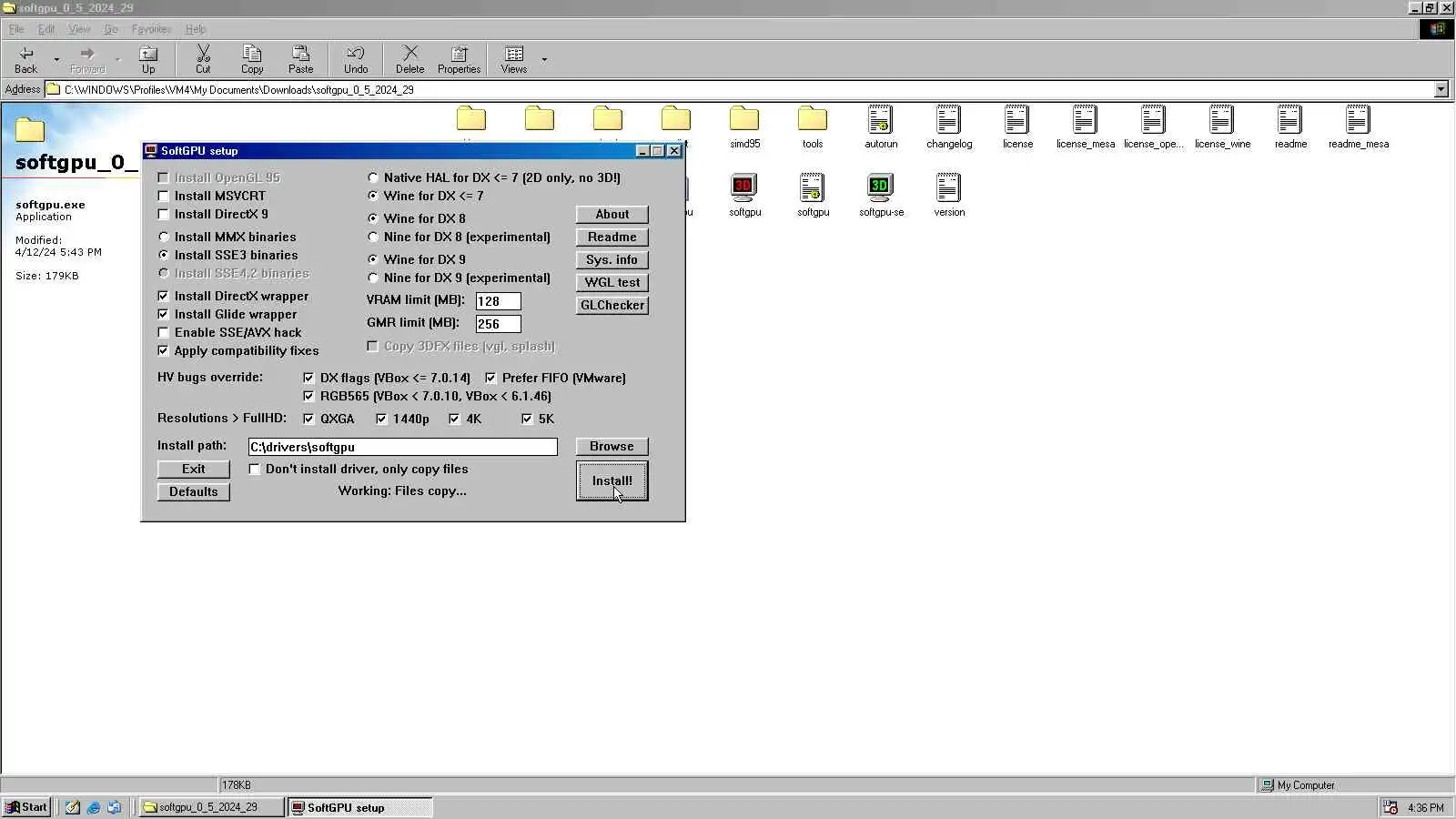
Task: Click the Copy toolbar icon
Action: pos(252,59)
